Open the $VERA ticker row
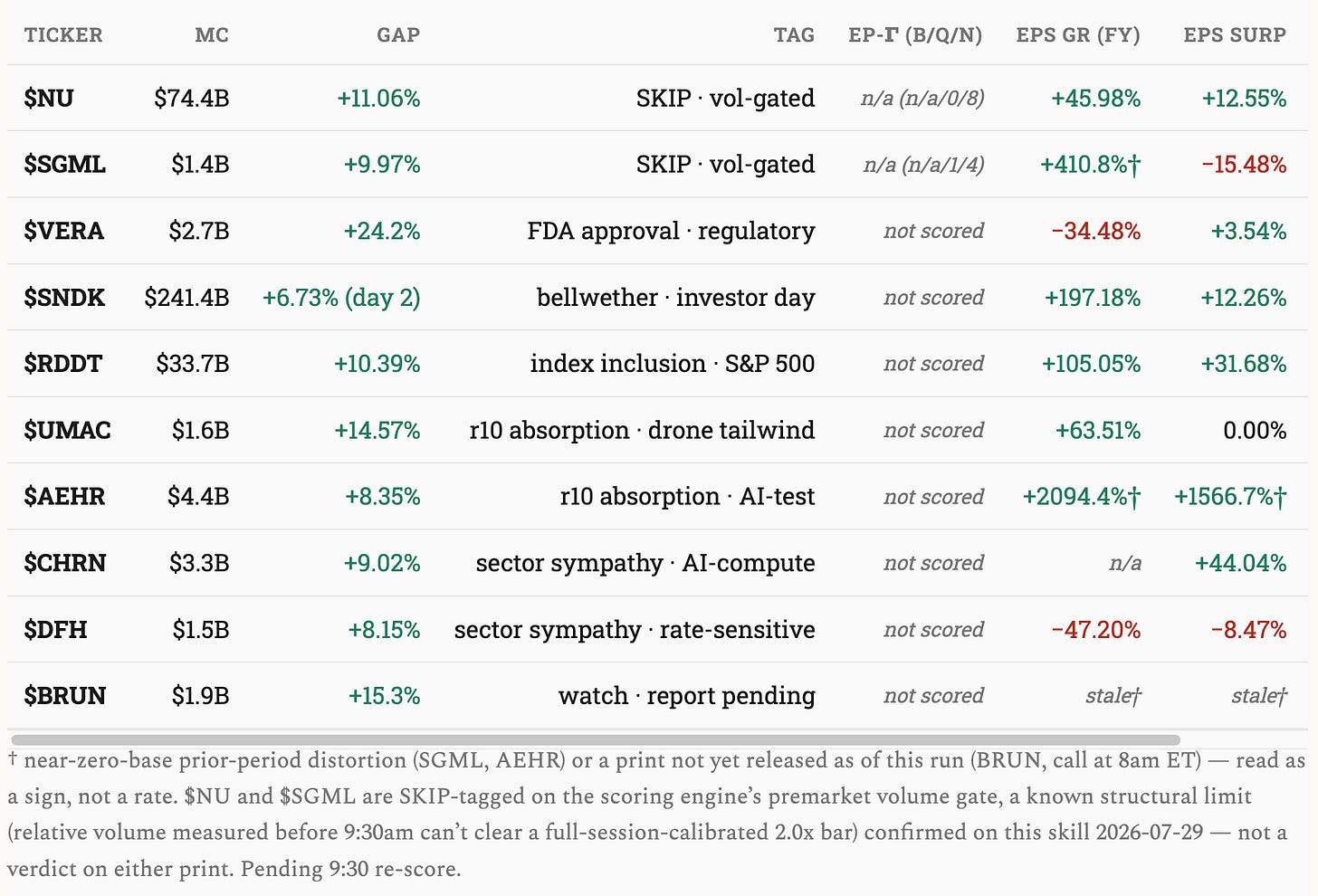Image resolution: width=1318 pixels, height=896 pixels. coord(63,231)
